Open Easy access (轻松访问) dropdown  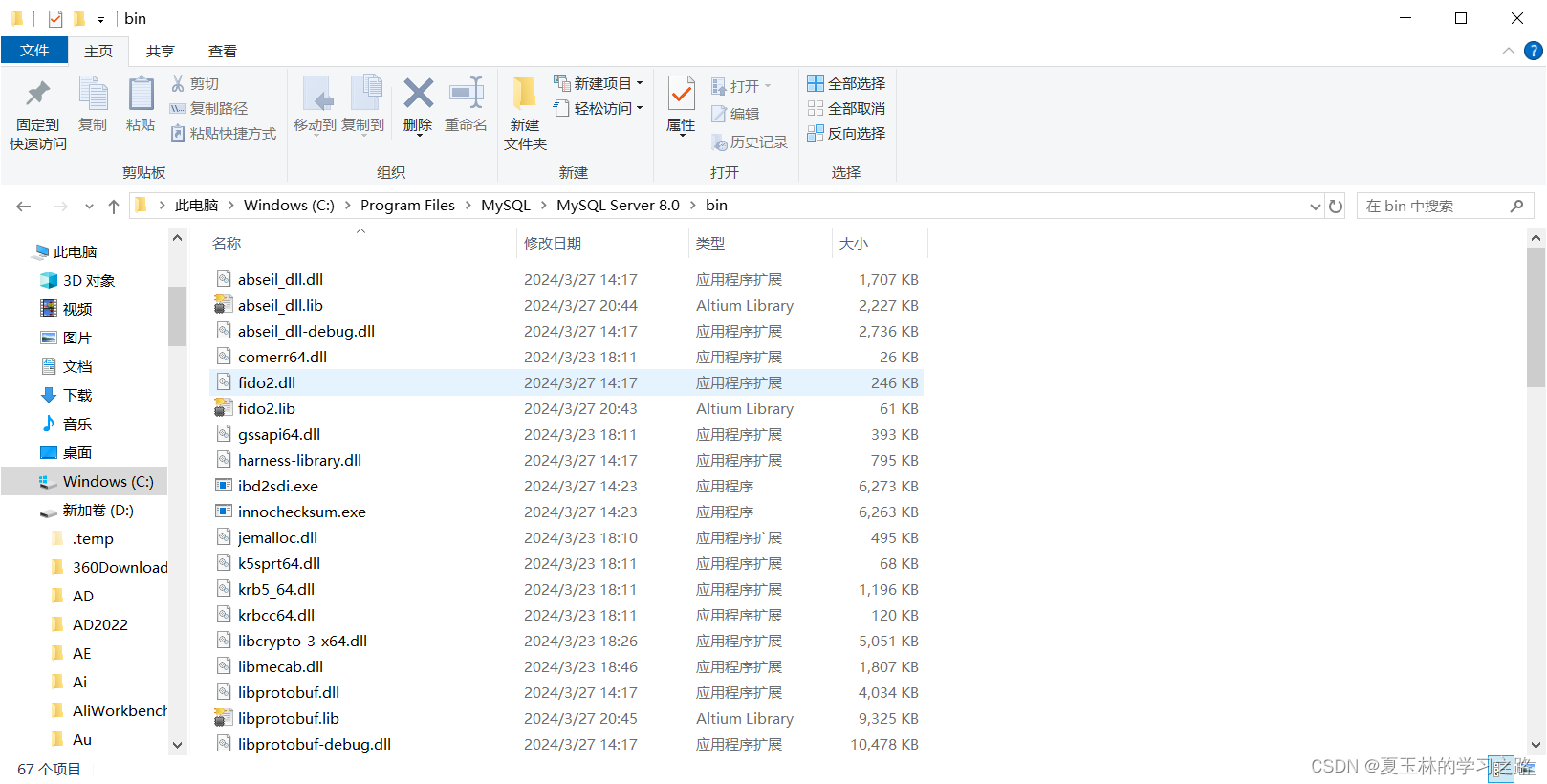tap(599, 109)
